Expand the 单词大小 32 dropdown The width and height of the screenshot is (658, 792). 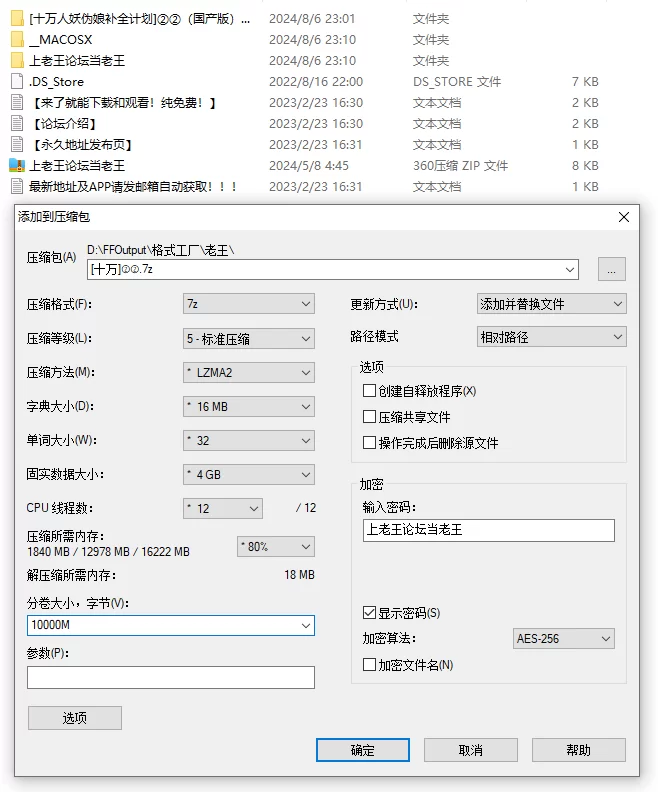point(248,440)
